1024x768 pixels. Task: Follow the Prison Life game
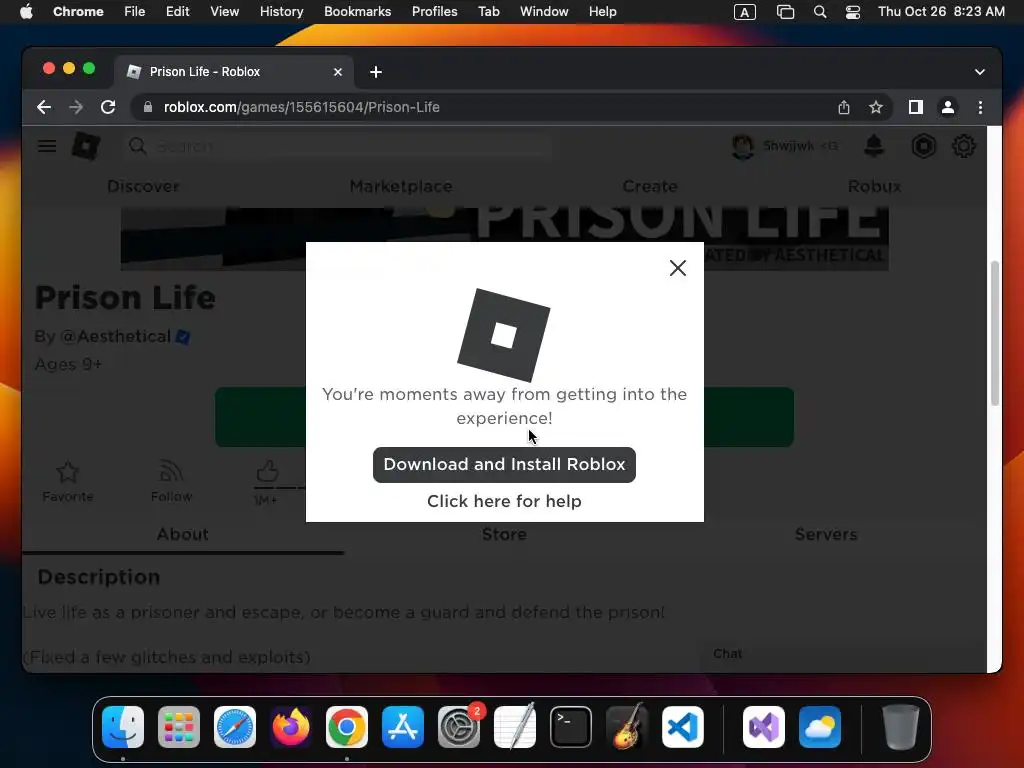(x=171, y=481)
